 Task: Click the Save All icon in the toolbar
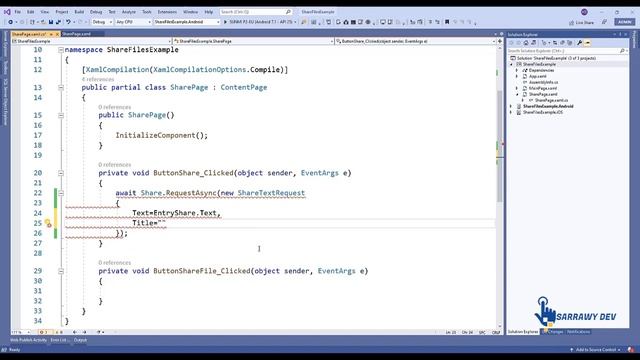pyautogui.click(x=58, y=22)
